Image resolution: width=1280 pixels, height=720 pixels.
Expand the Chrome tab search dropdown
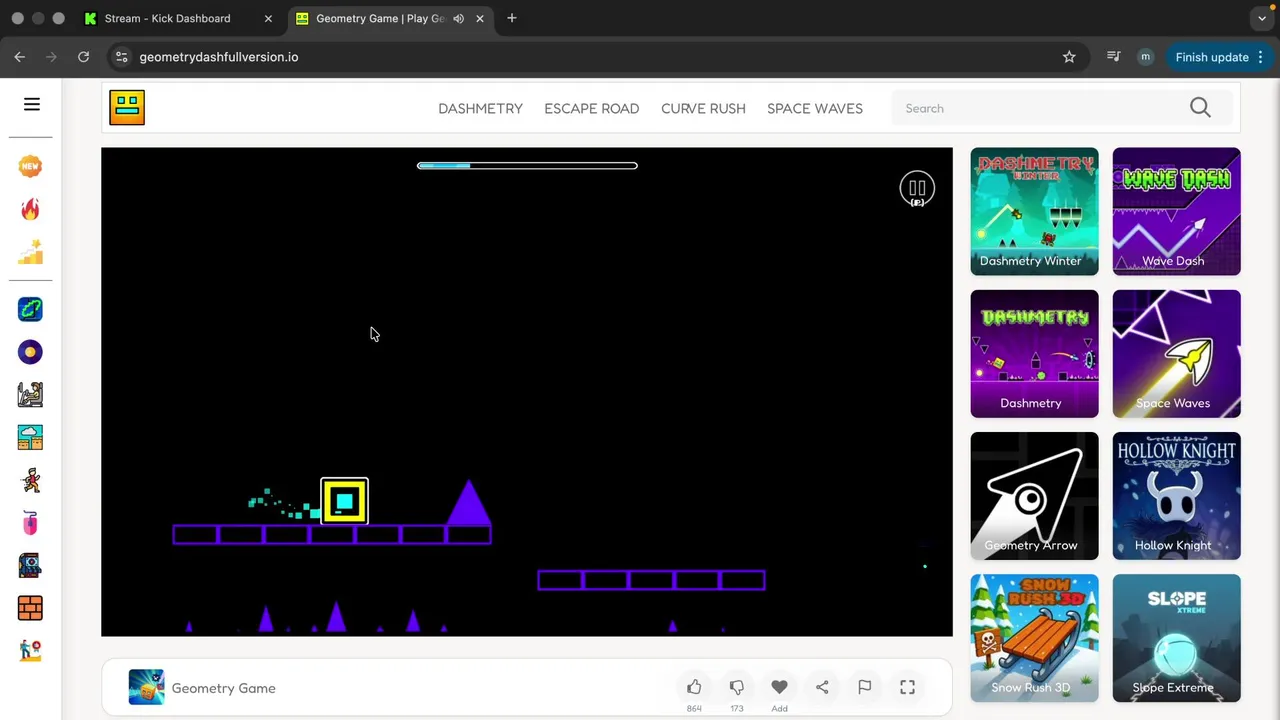[x=1262, y=18]
